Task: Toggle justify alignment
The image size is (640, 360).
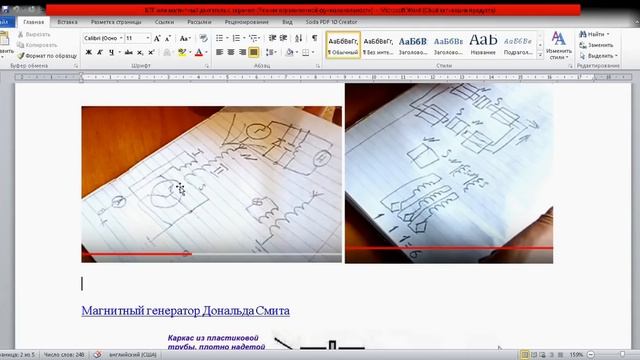Action: tap(253, 52)
